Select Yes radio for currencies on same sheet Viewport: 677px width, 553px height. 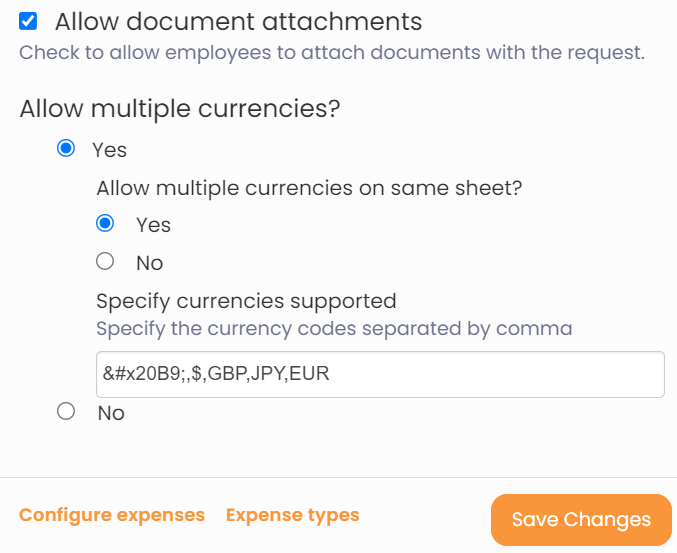(x=105, y=224)
